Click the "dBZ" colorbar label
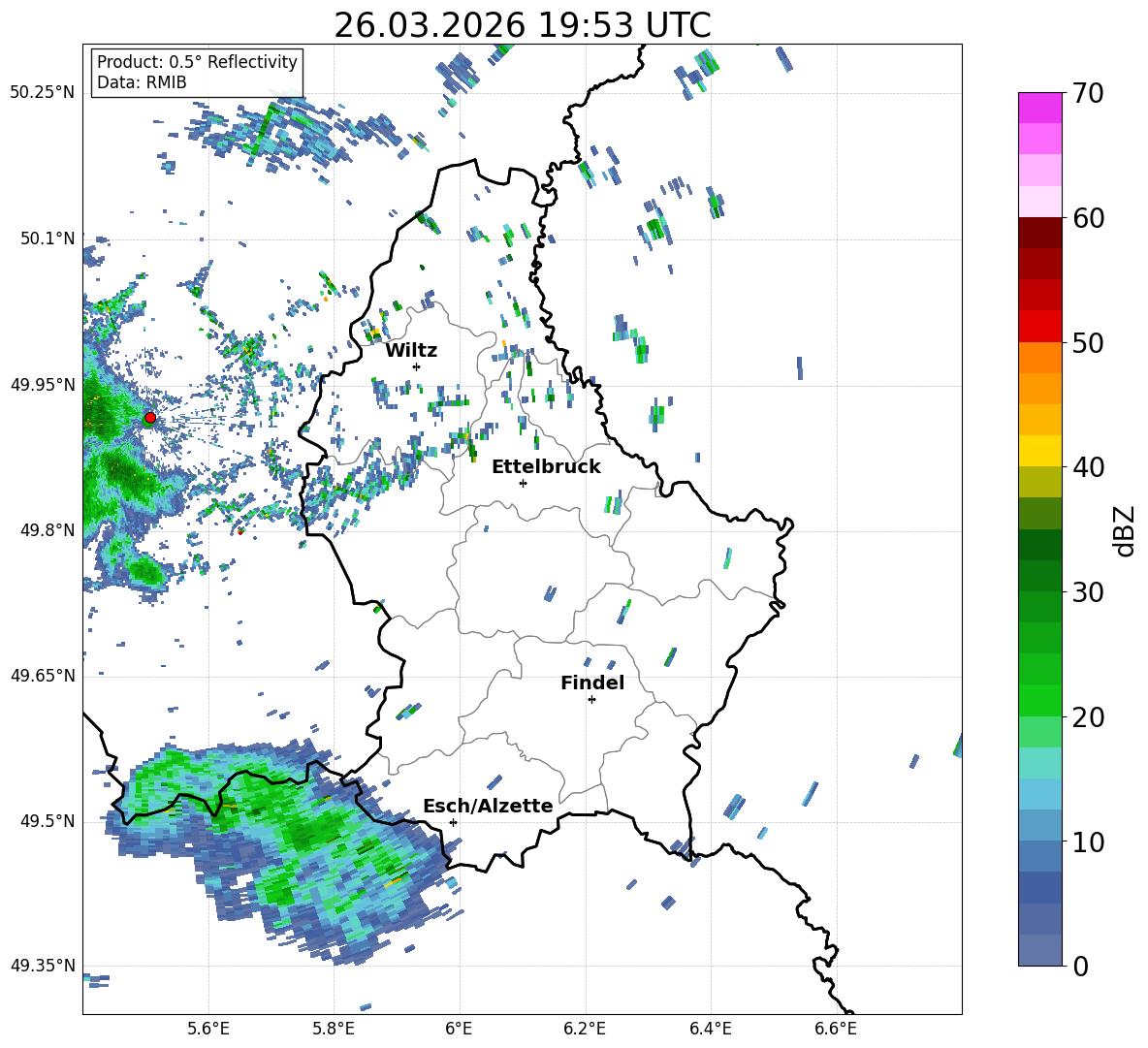The height and width of the screenshot is (1048, 1148). (x=1124, y=530)
